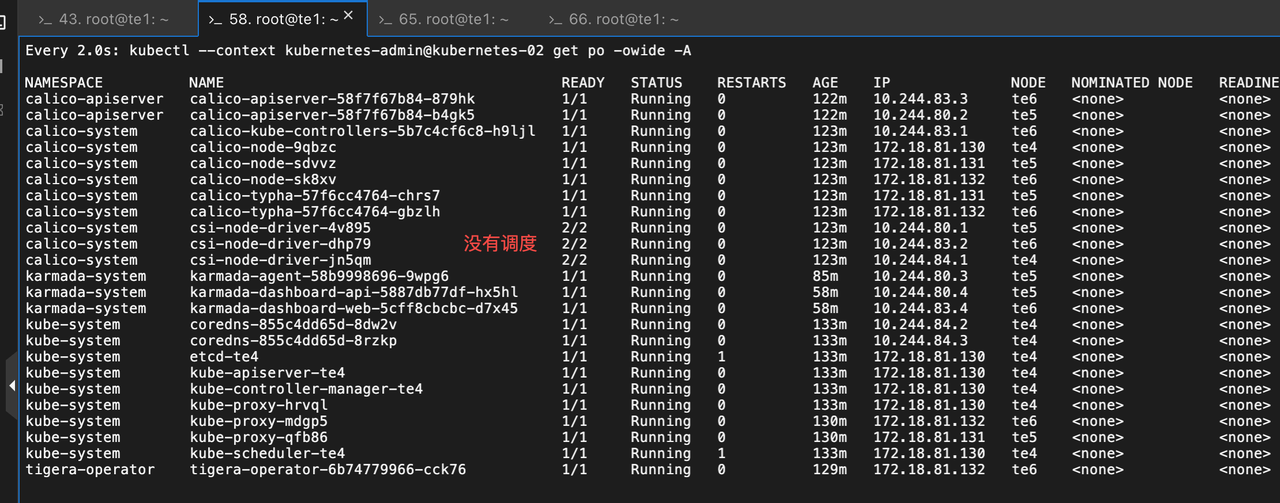
Task: Click pod name calico-node-sk8xv
Action: [263, 179]
